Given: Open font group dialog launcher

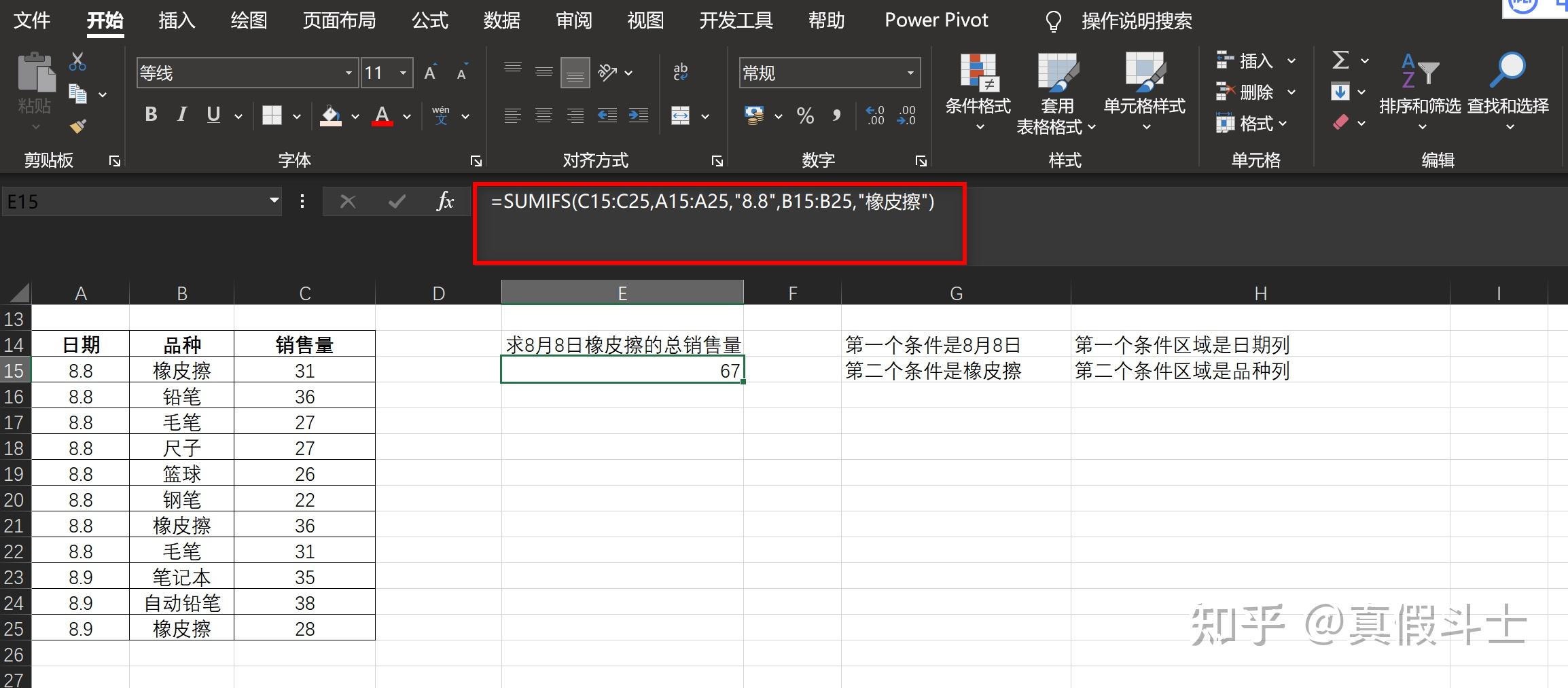Looking at the screenshot, I should 476,161.
